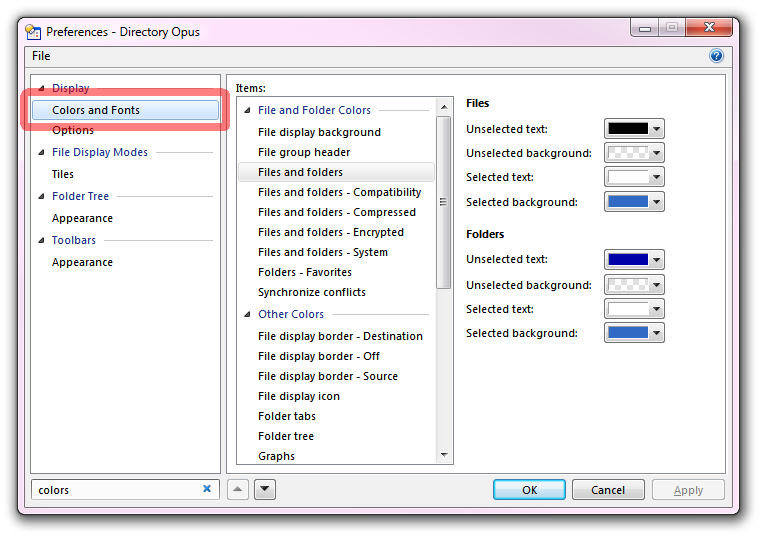761x536 pixels.
Task: Select Folders - Favorites item
Action: click(x=305, y=272)
